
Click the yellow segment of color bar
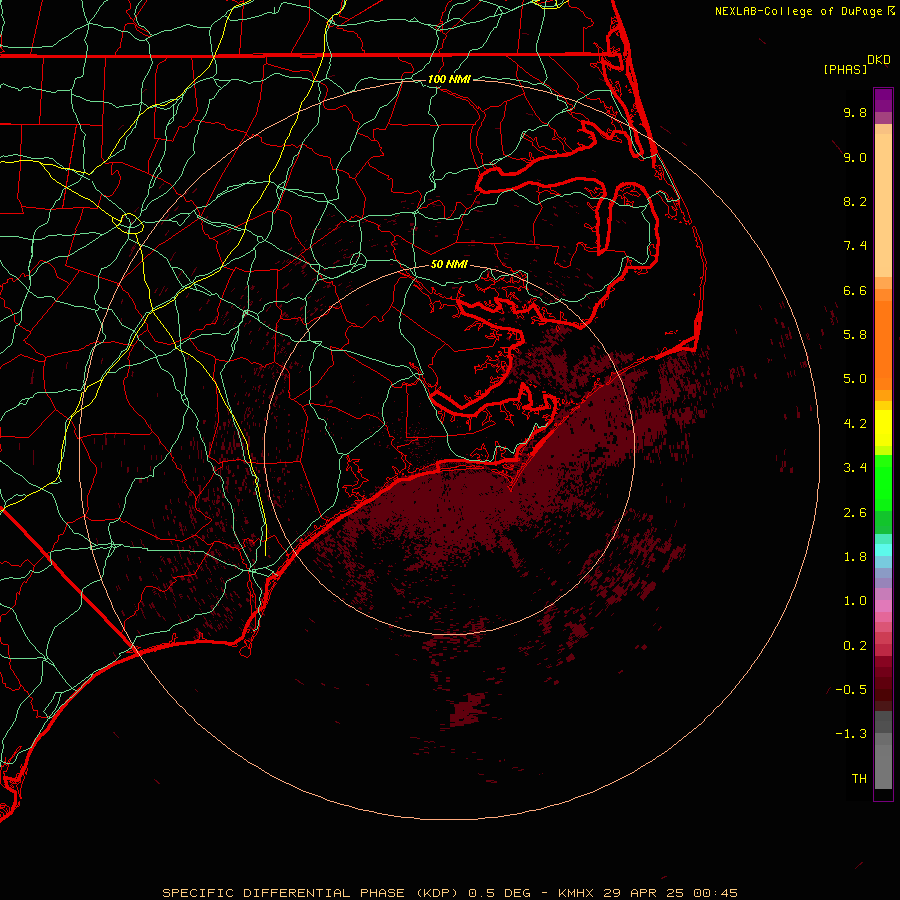click(x=883, y=428)
